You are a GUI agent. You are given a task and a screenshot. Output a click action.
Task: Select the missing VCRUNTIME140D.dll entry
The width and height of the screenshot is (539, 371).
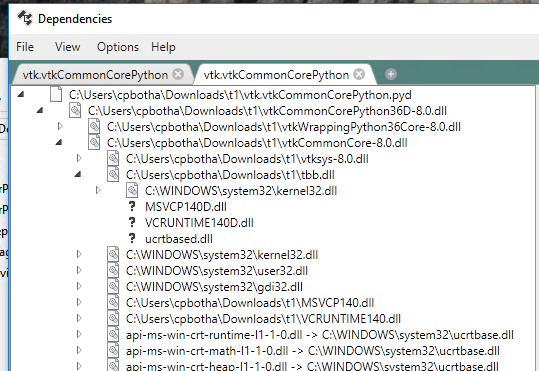[199, 223]
